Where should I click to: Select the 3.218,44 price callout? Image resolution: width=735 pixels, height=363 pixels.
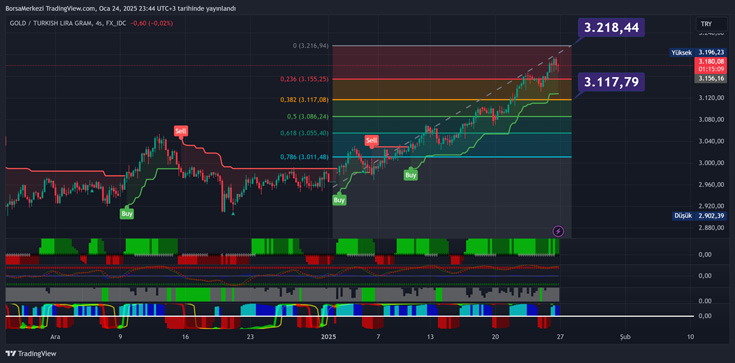coord(611,28)
